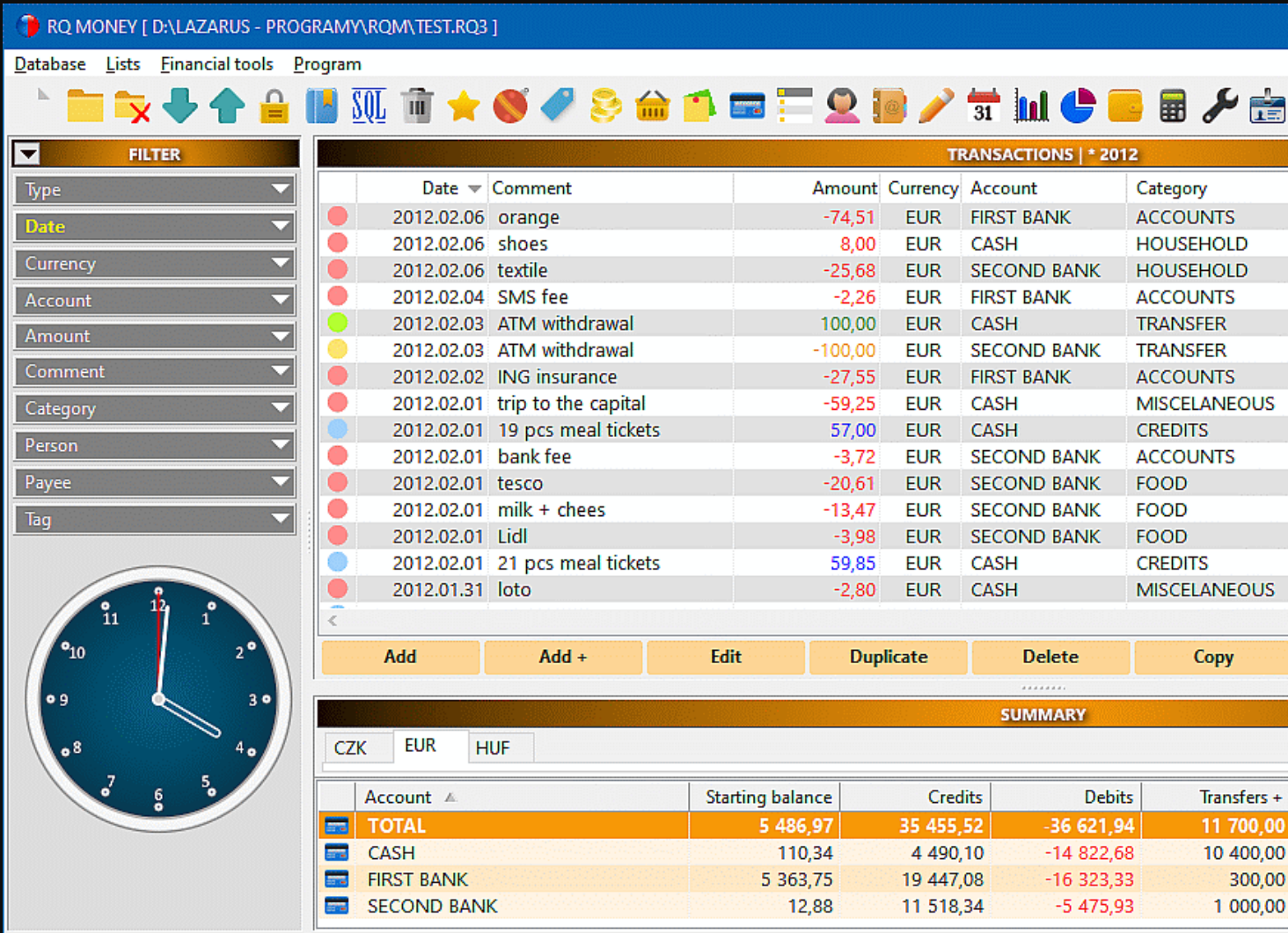
Task: Select the SECOND BANK row in the summary
Action: (x=431, y=906)
